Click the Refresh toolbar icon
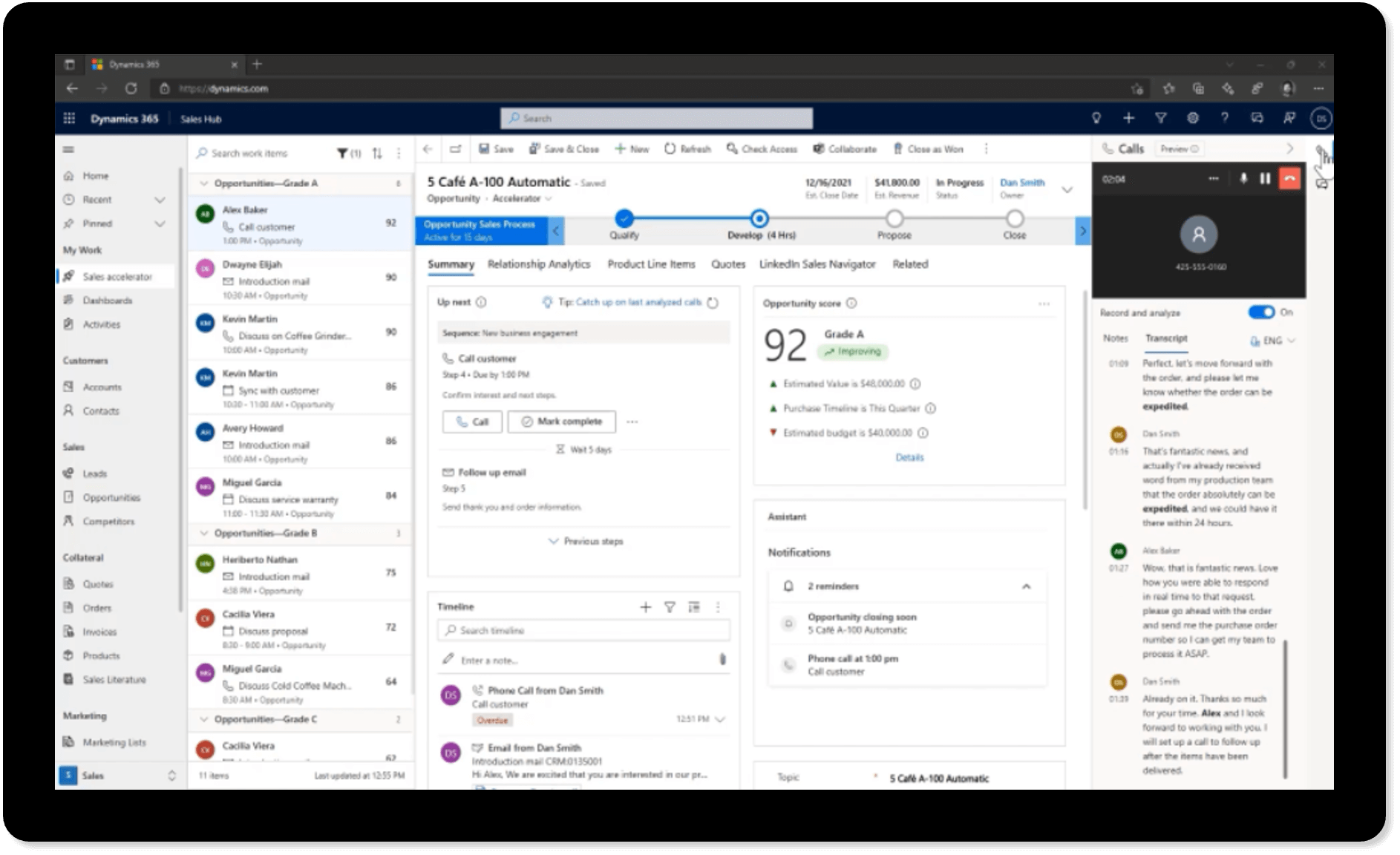The width and height of the screenshot is (1400, 855). tap(670, 149)
